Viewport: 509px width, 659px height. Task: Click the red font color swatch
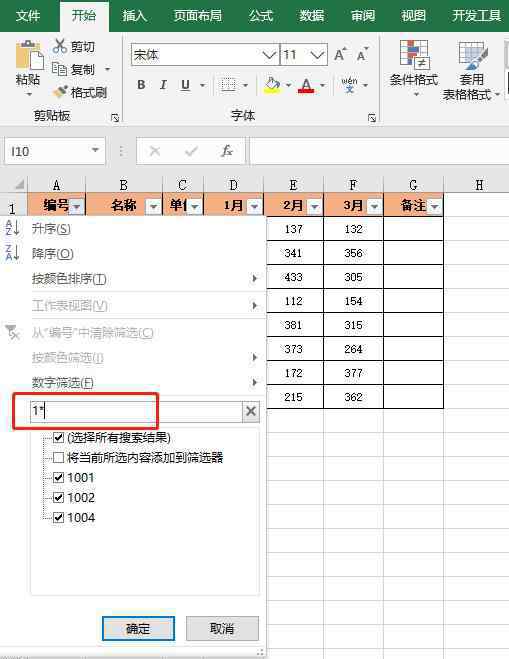306,86
